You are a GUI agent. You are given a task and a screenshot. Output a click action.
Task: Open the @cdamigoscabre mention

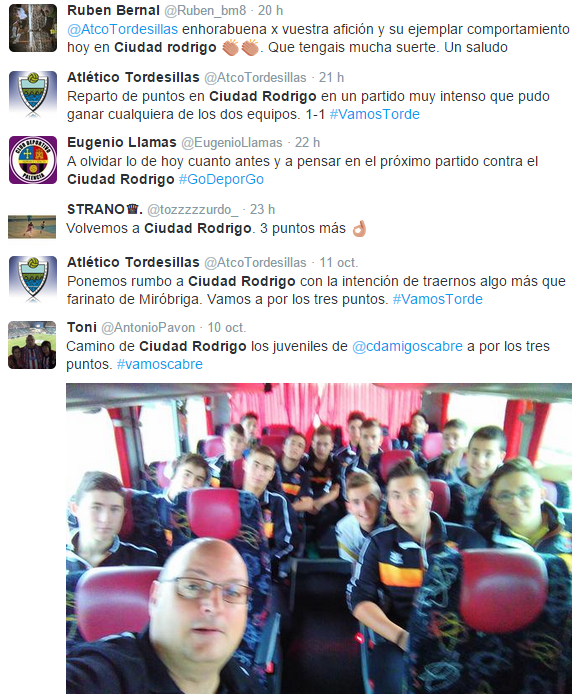point(407,346)
